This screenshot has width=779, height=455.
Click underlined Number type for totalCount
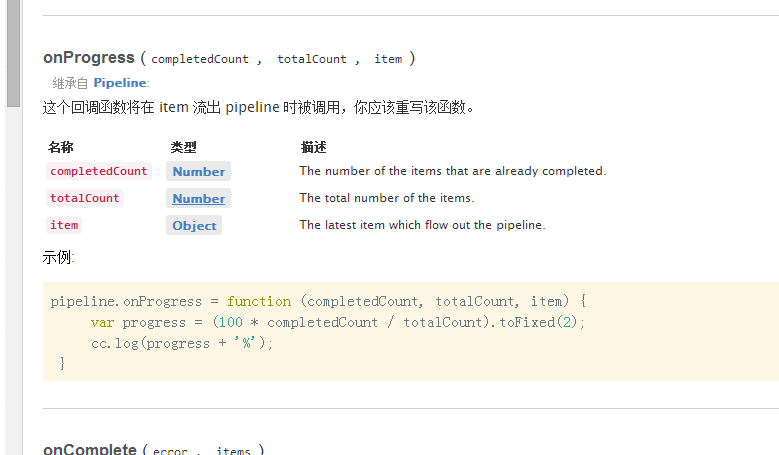tap(198, 198)
